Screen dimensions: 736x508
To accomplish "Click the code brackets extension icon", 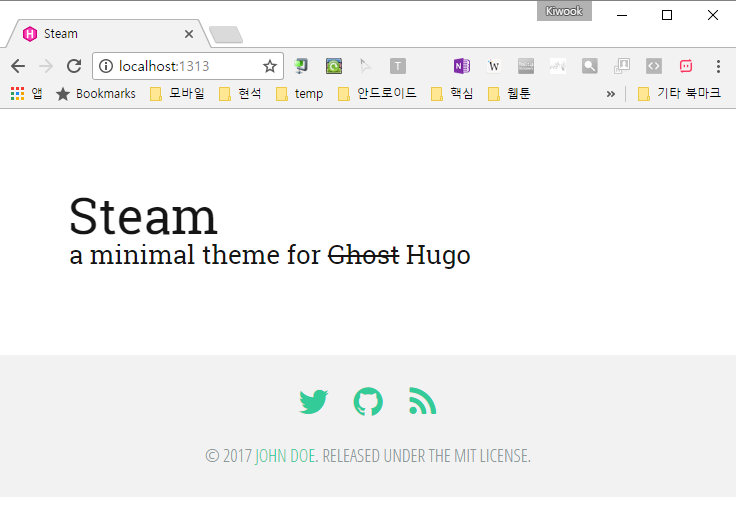I will tap(654, 66).
